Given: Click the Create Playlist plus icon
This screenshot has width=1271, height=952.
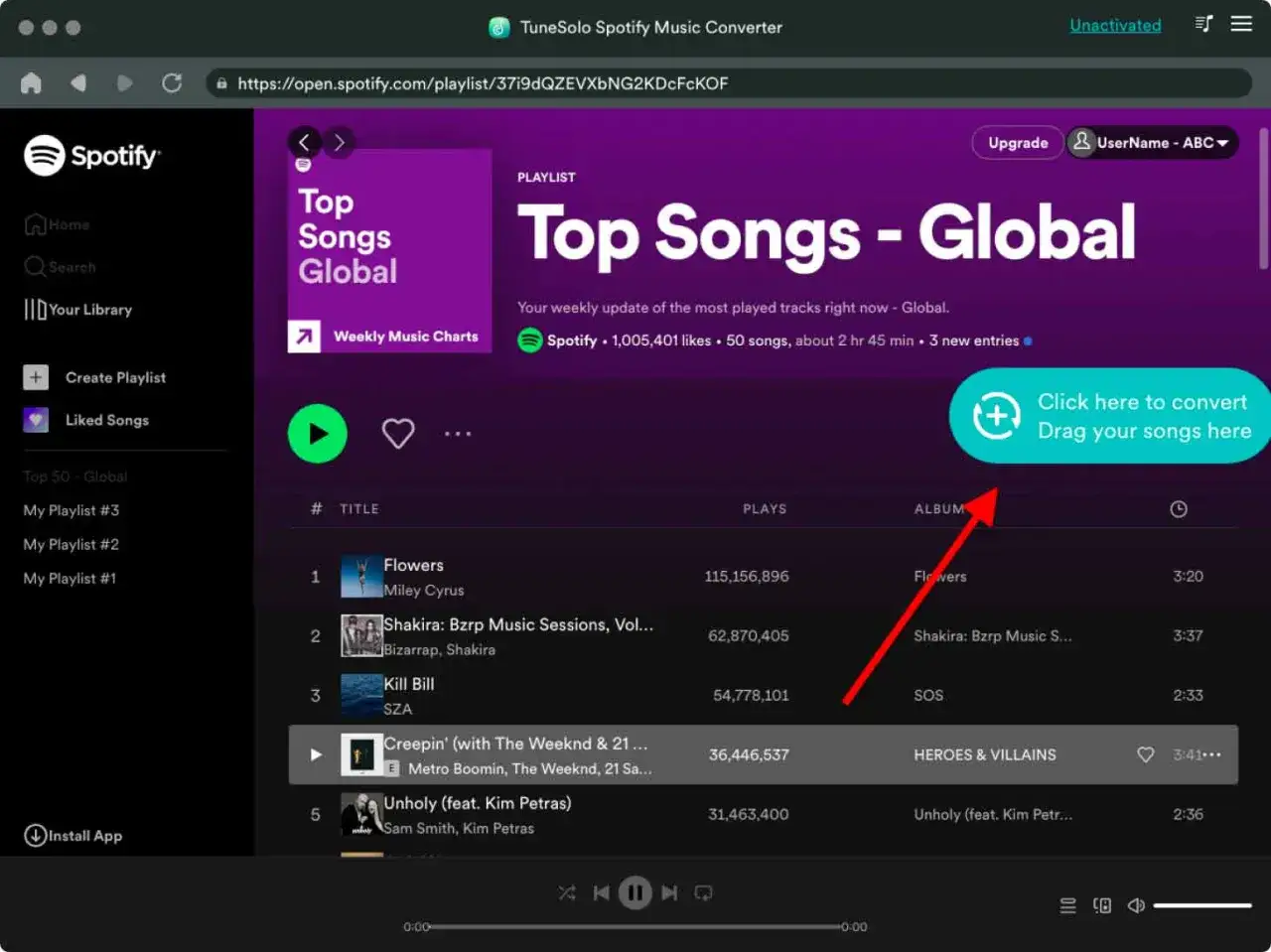Looking at the screenshot, I should [36, 377].
